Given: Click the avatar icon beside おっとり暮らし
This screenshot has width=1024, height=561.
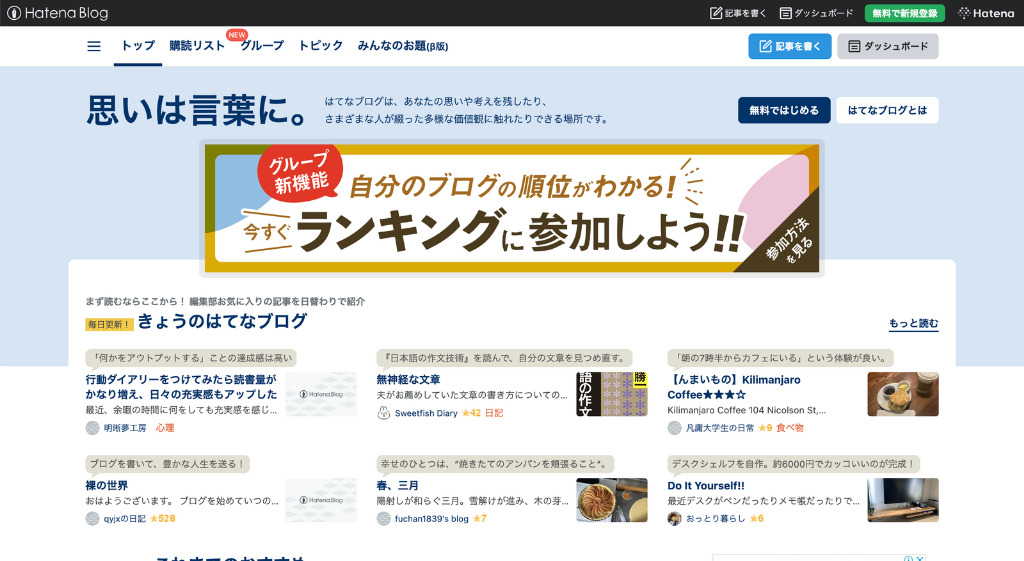Looking at the screenshot, I should click(675, 519).
